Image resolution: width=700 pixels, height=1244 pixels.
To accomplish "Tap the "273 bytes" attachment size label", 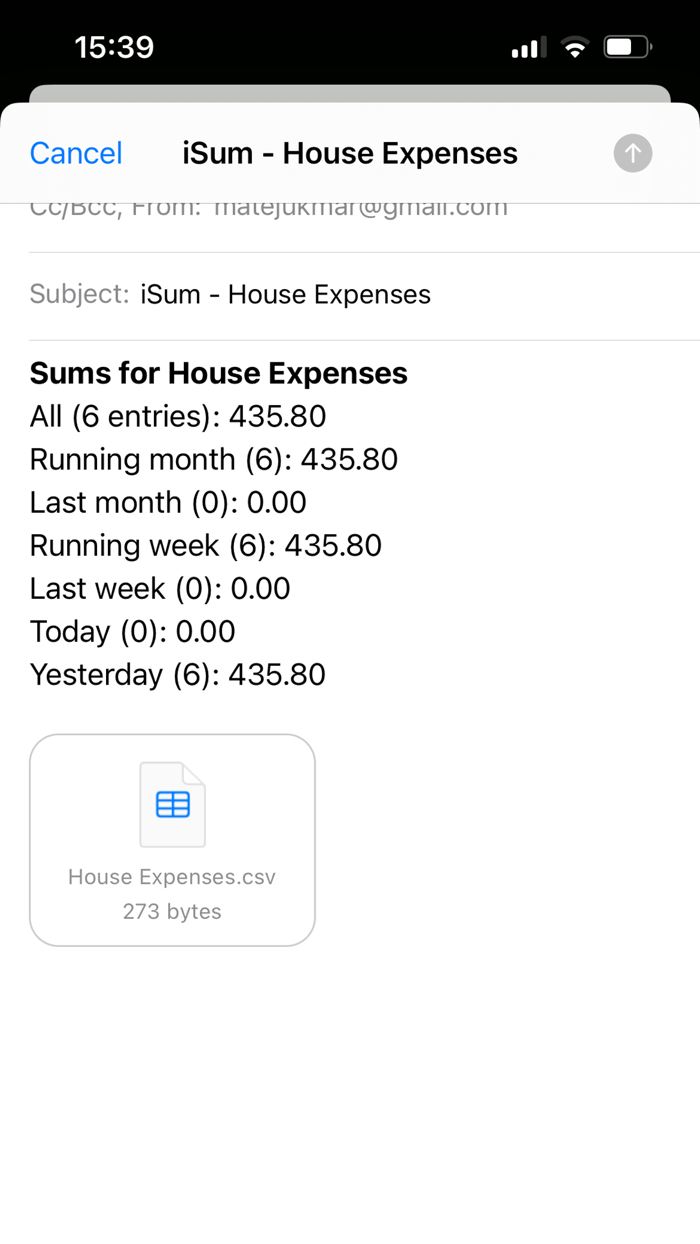I will 172,911.
